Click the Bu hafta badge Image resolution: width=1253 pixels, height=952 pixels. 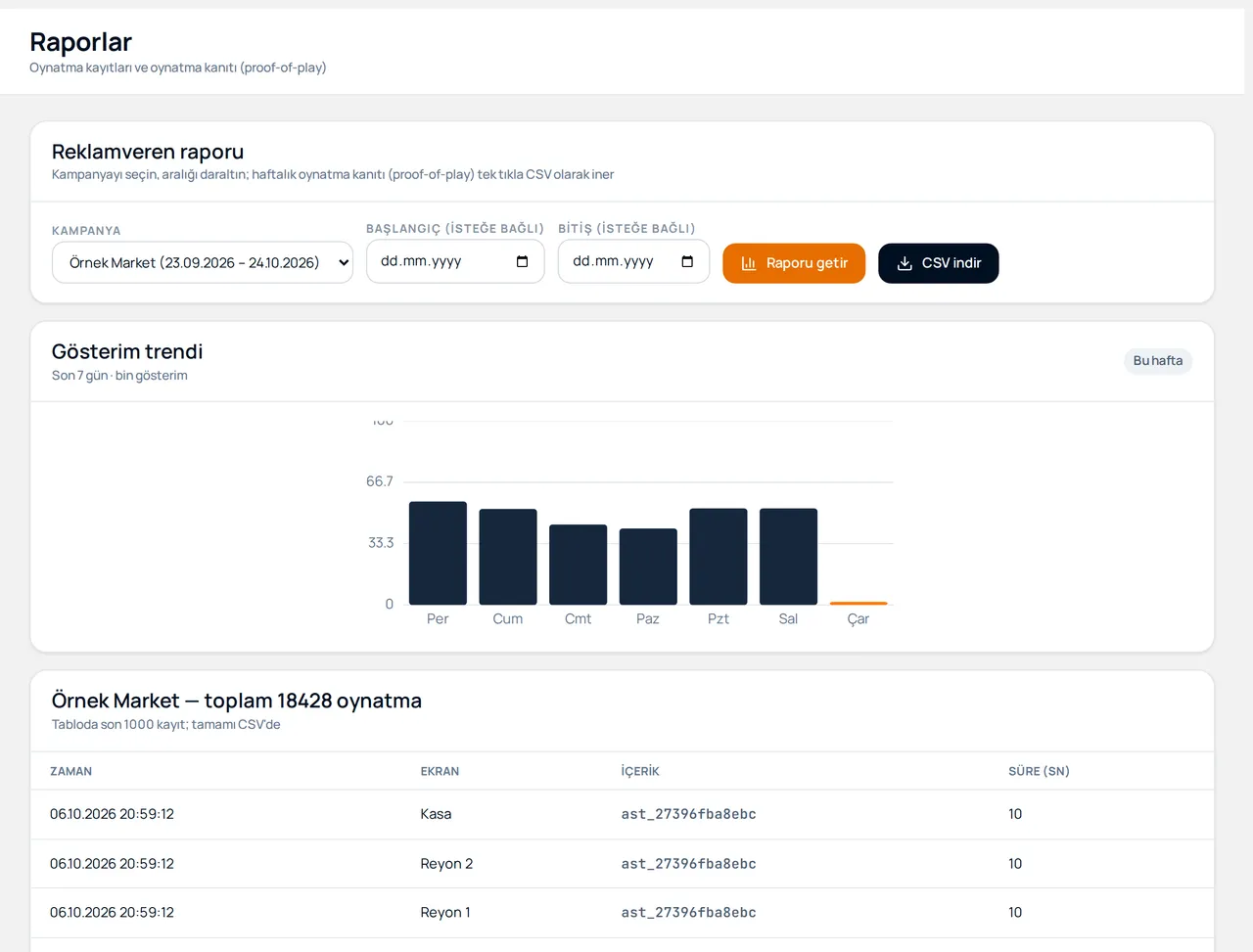pyautogui.click(x=1157, y=360)
